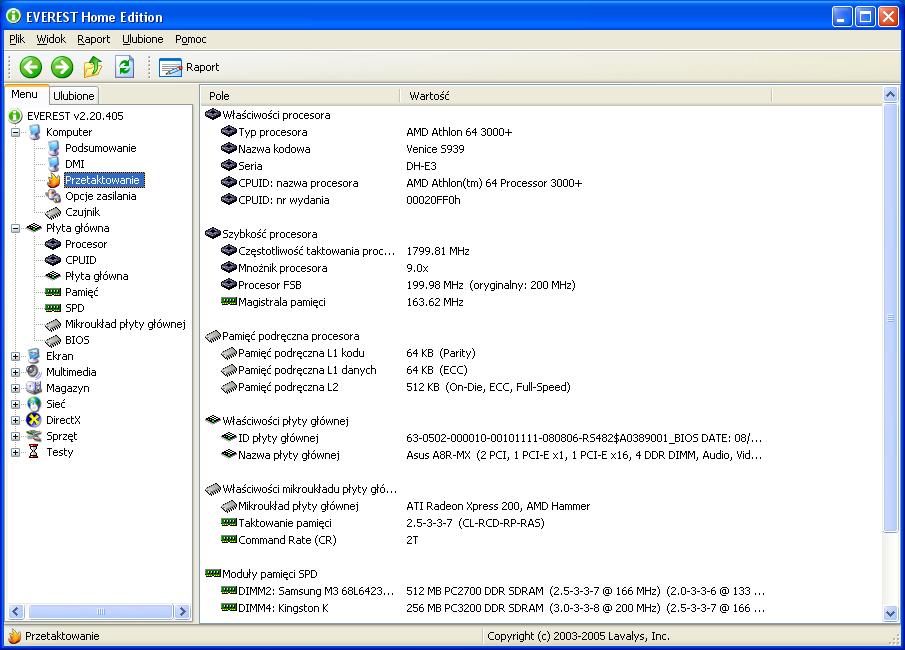
Task: Click the Komputer icon in tree
Action: [35, 132]
